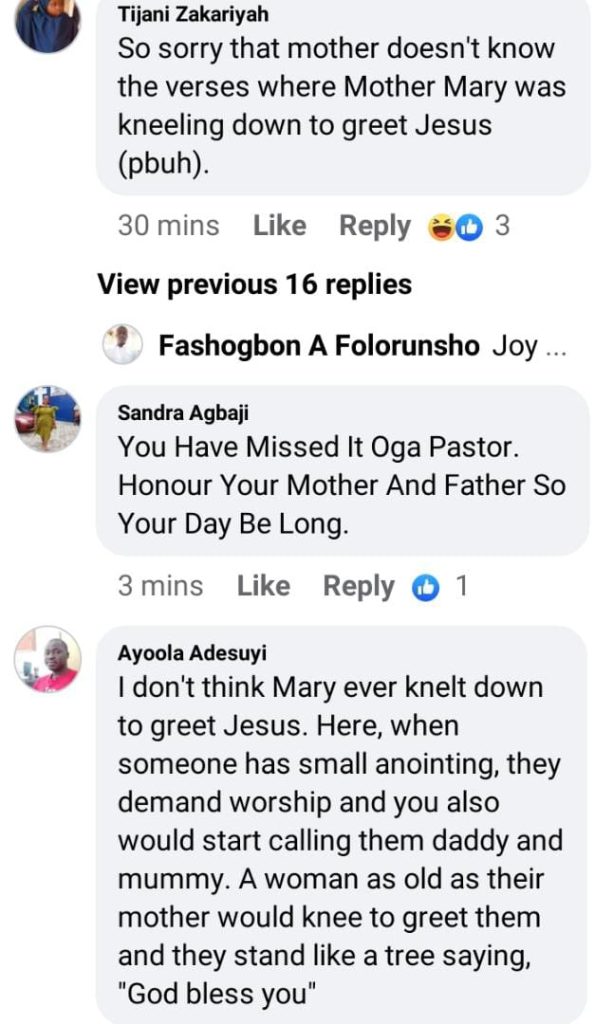Open thumbs-up reaction on Sandra's comment
This screenshot has width=613, height=1024.
pyautogui.click(x=426, y=587)
